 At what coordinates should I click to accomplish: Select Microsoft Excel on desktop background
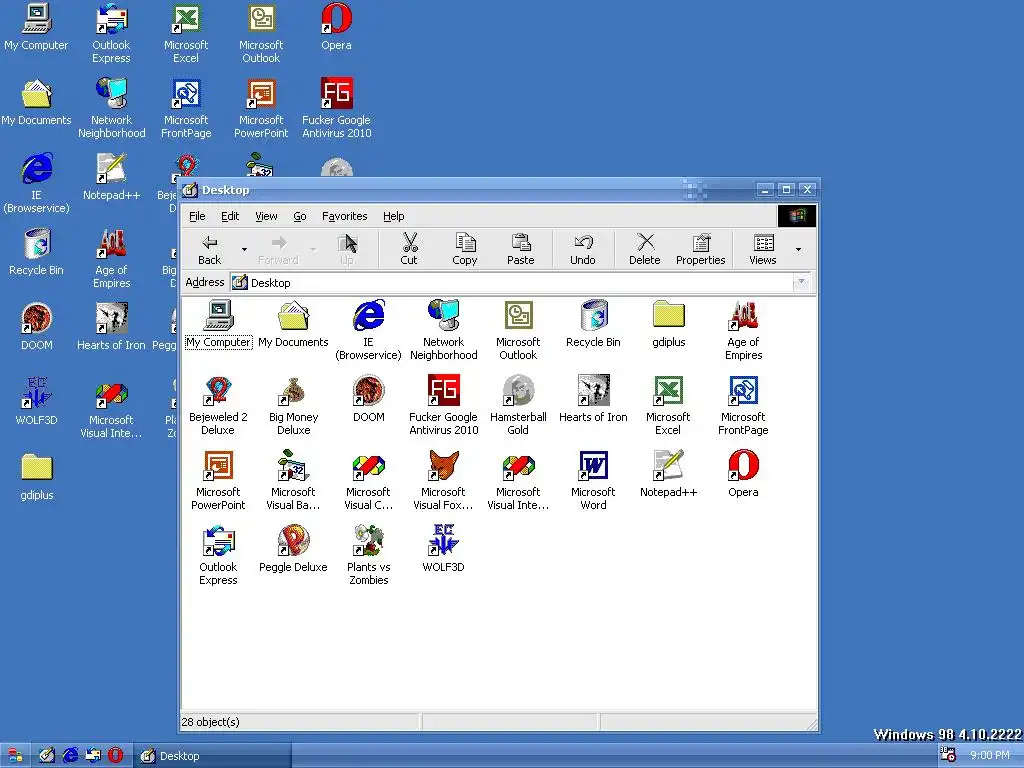(x=186, y=33)
